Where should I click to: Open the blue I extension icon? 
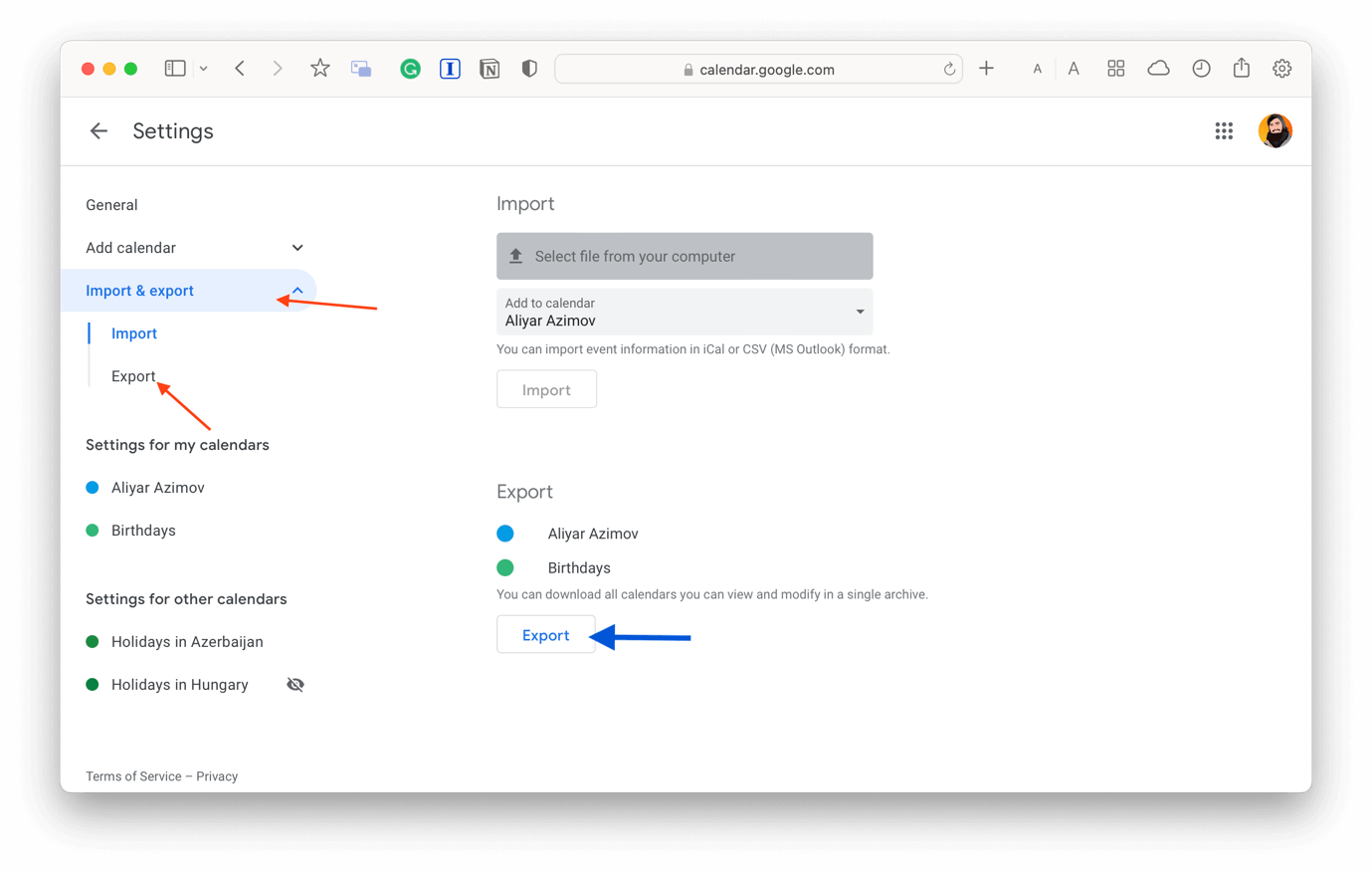(x=450, y=69)
